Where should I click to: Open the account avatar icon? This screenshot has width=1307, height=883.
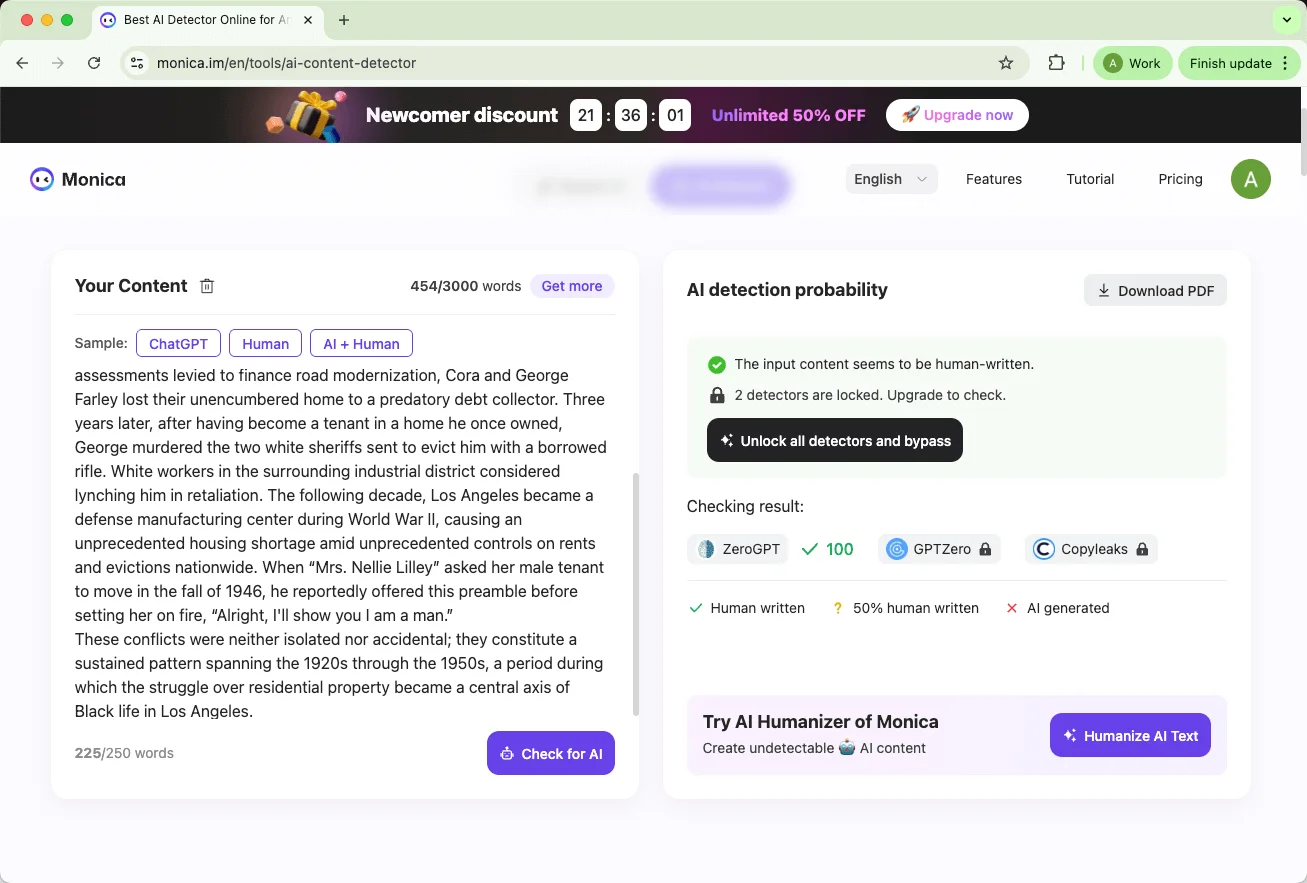point(1250,179)
